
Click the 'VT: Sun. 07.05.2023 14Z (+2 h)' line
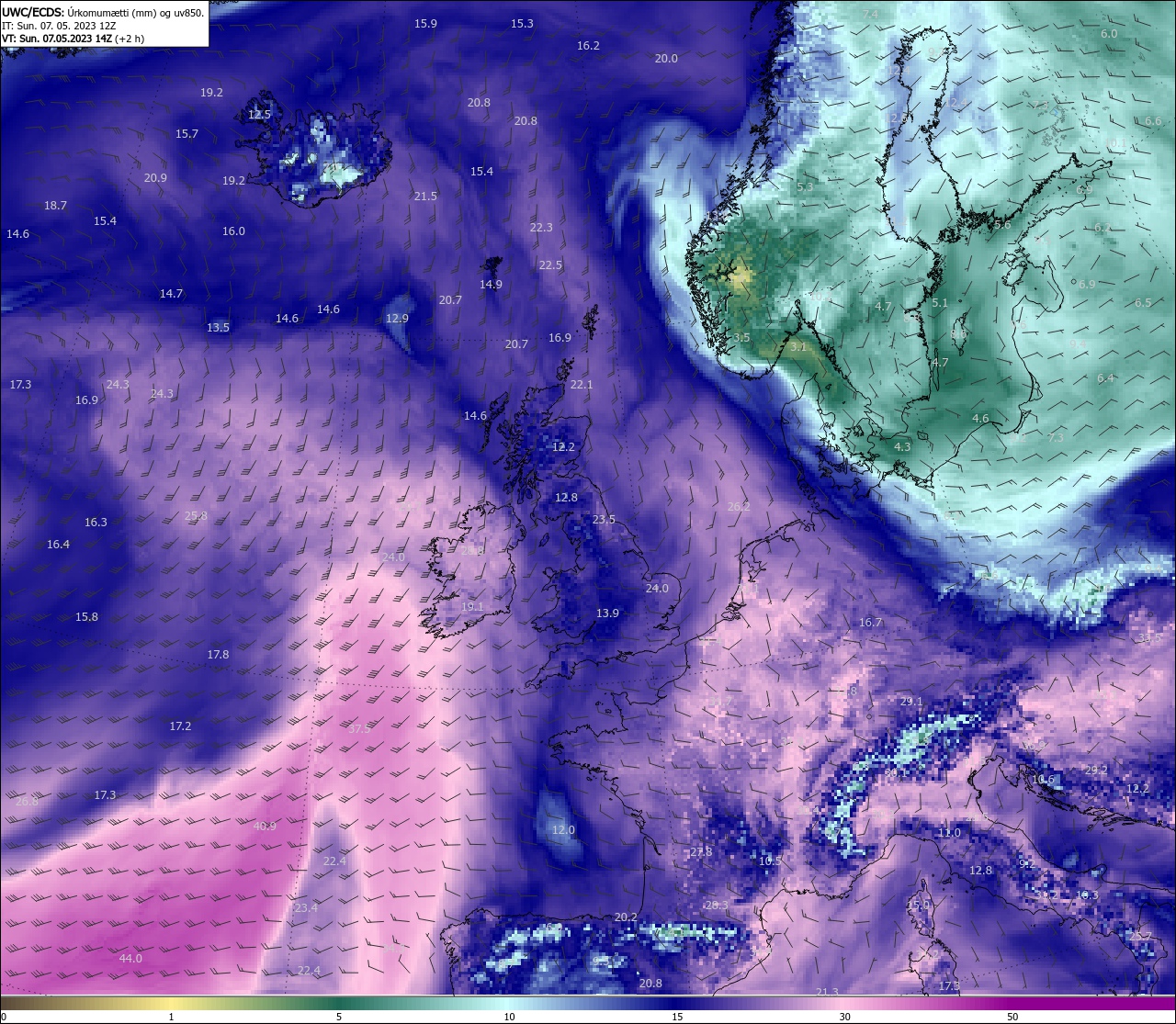(73, 39)
